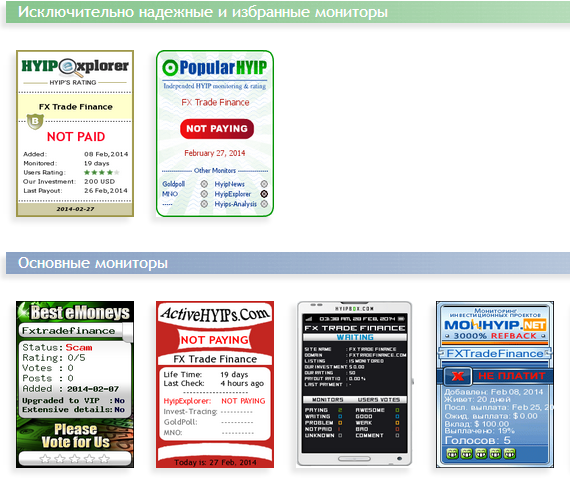Click 'Please Vote for Us' text

coord(76,435)
